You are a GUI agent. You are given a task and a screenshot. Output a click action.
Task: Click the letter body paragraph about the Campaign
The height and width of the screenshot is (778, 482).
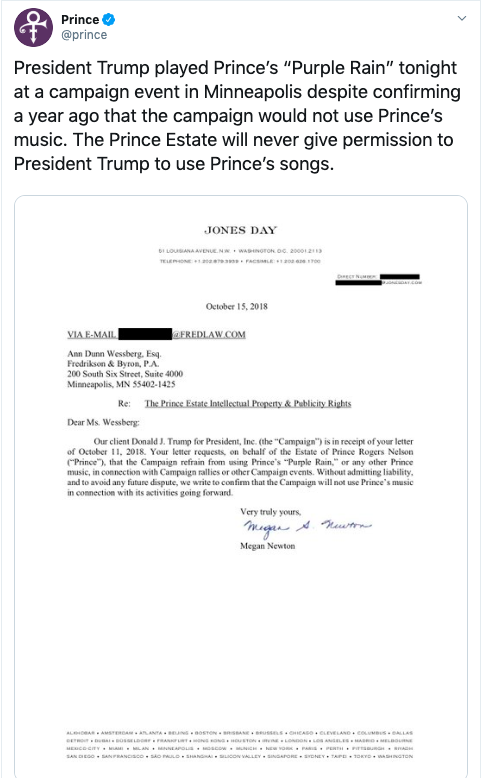click(240, 467)
